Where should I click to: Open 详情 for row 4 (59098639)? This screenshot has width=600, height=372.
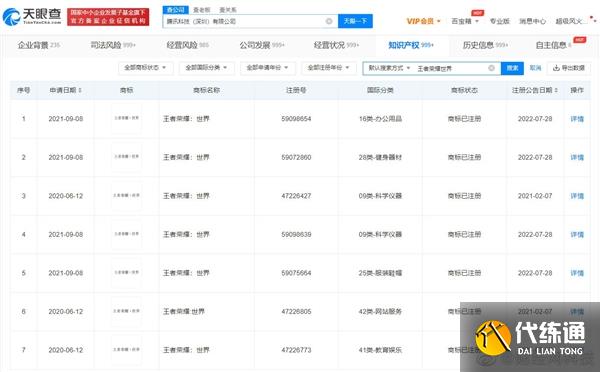pos(577,235)
